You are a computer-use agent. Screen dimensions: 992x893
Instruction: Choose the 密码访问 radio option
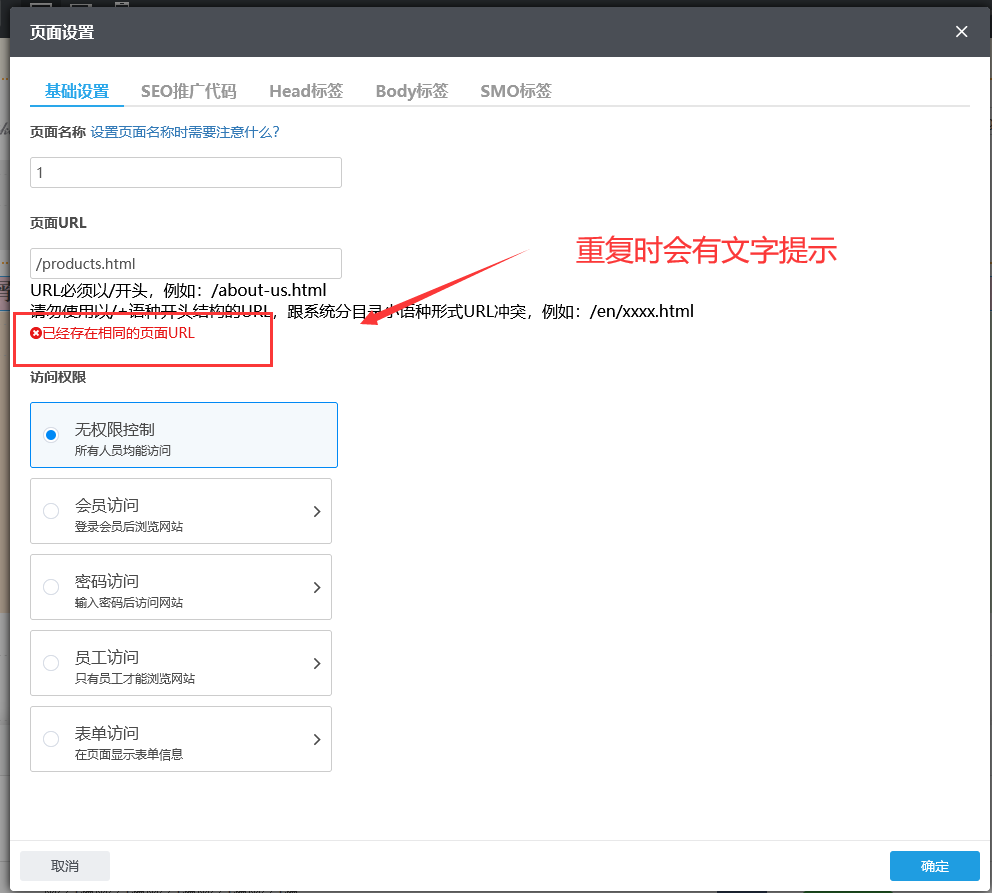51,587
